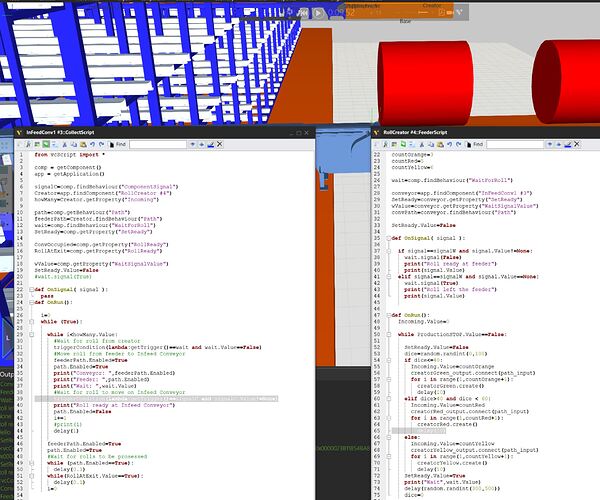This screenshot has width=600, height=500.
Task: Reset the simulation with the rewind control
Action: [x=303, y=13]
